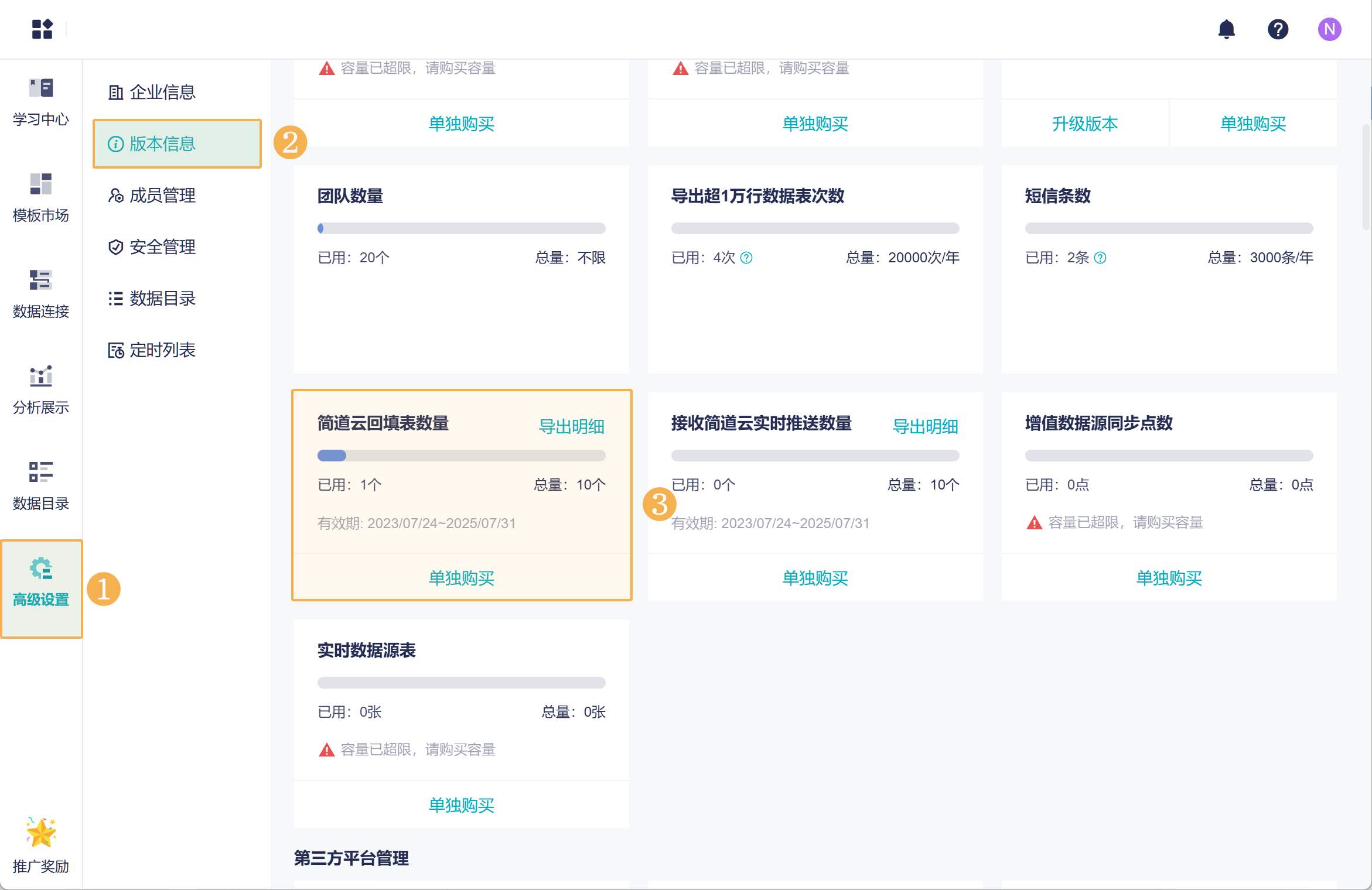This screenshot has width=1372, height=890.
Task: Click 单独购买 under 实时数据源表
Action: click(x=461, y=805)
